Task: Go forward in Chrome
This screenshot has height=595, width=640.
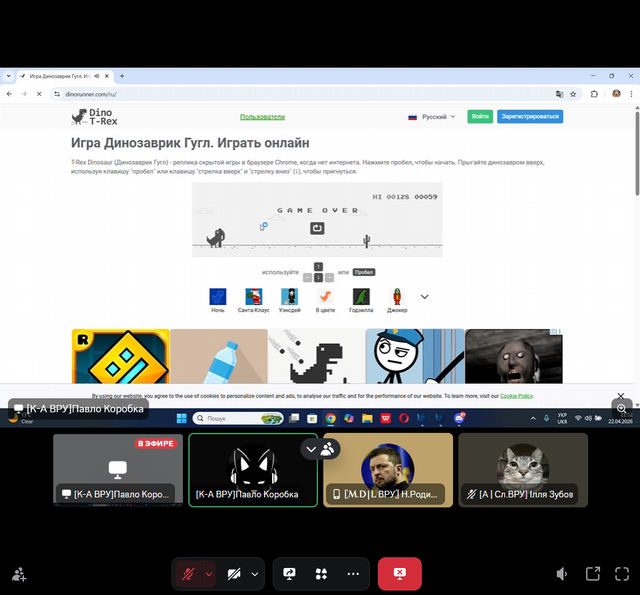Action: [24, 94]
